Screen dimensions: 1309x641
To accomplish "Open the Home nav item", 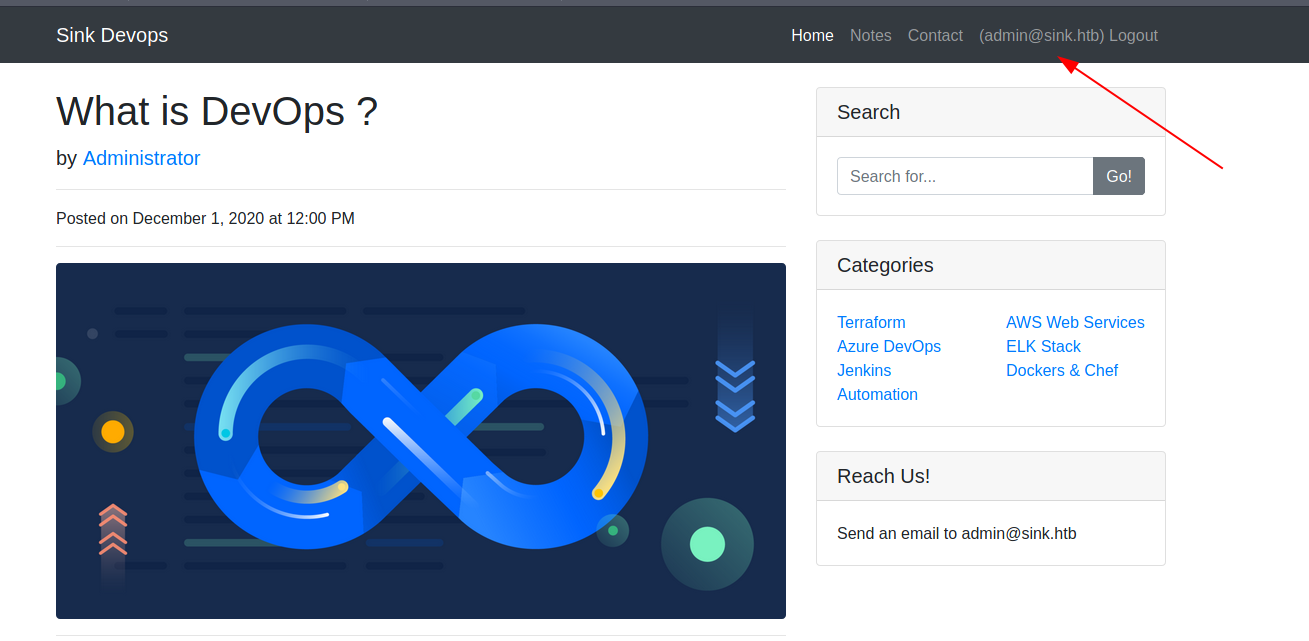I will (812, 35).
